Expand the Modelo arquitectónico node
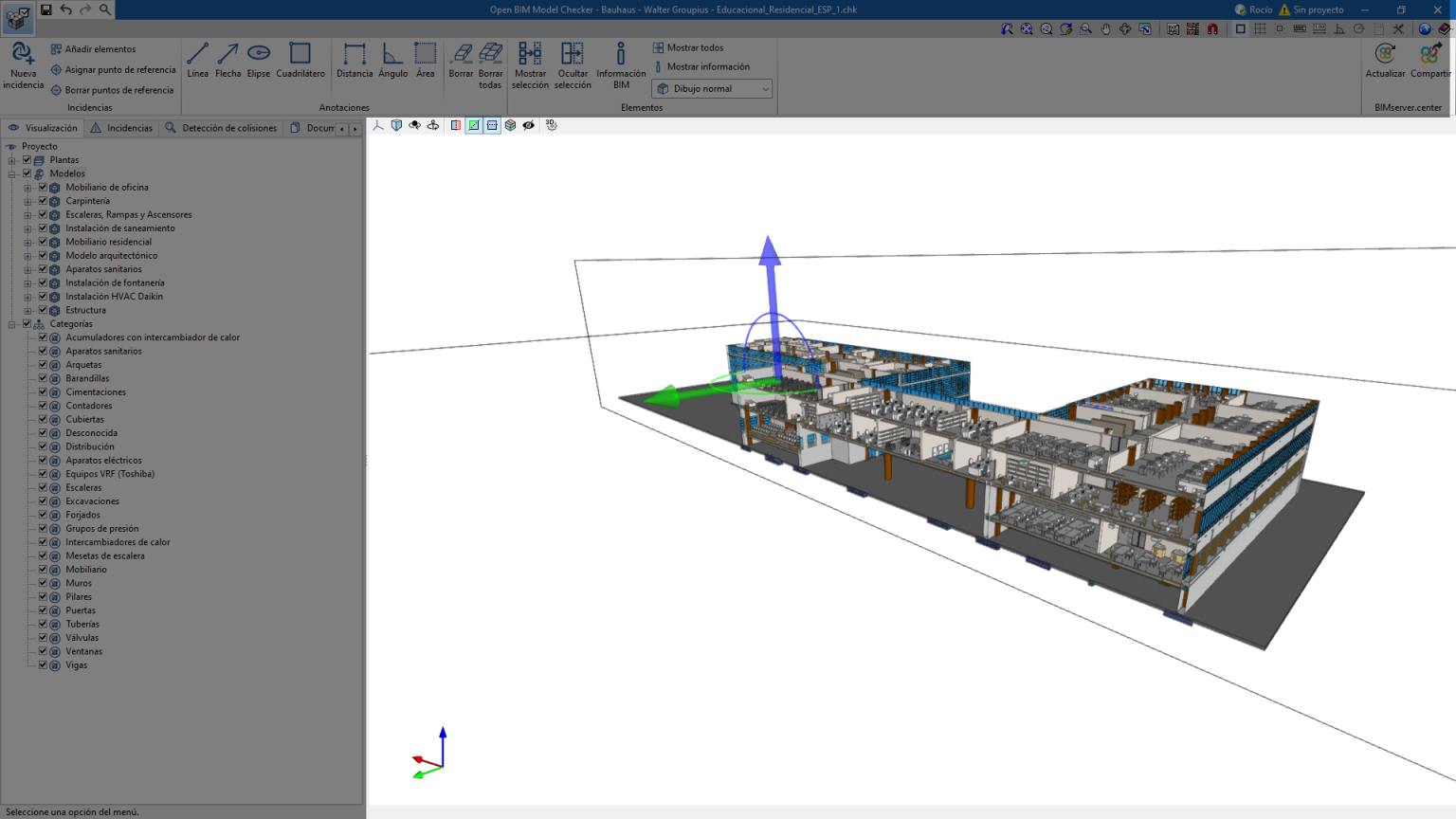The width and height of the screenshot is (1456, 819). tap(27, 256)
